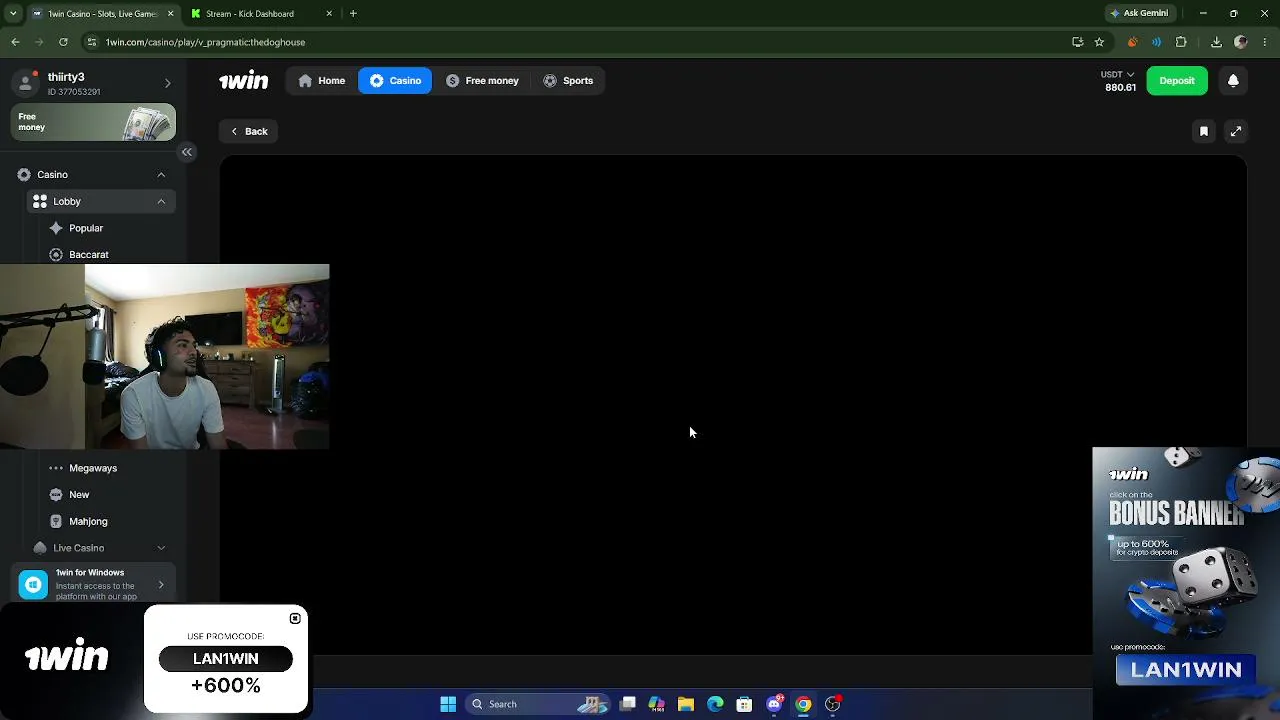Open Chrome downloads
This screenshot has width=1280, height=720.
pos(1216,42)
